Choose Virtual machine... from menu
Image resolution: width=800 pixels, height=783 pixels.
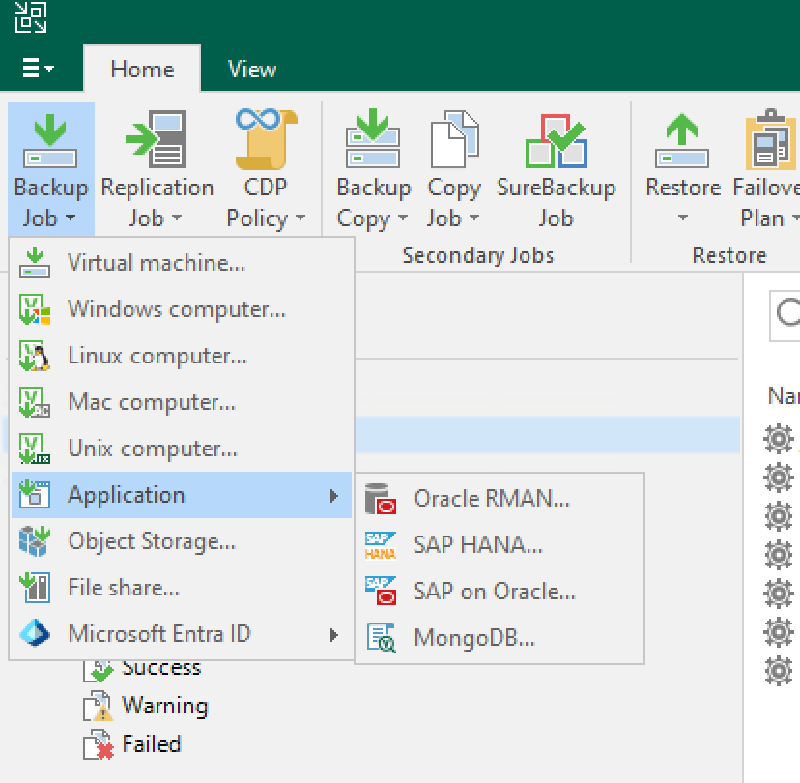pyautogui.click(x=182, y=263)
